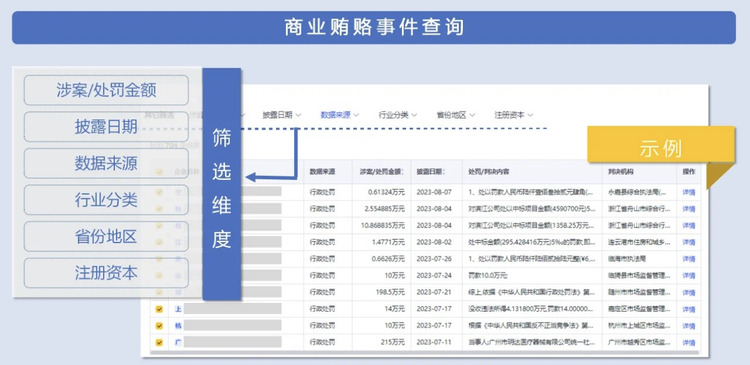Open the 注册资本 filter dropdown
Screen dimensions: 750x365
pos(513,115)
